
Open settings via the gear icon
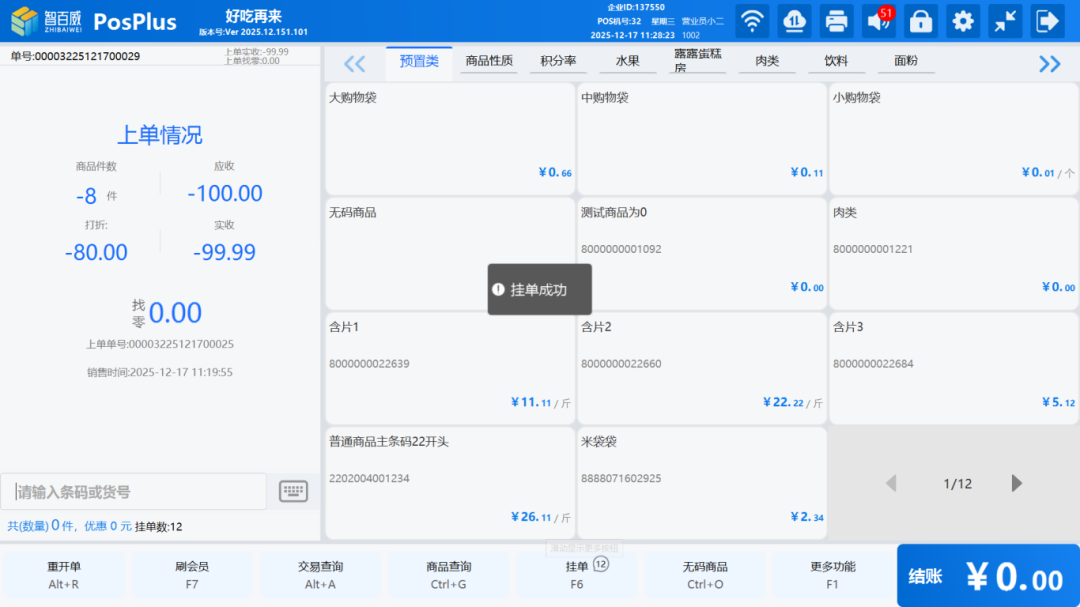click(962, 21)
